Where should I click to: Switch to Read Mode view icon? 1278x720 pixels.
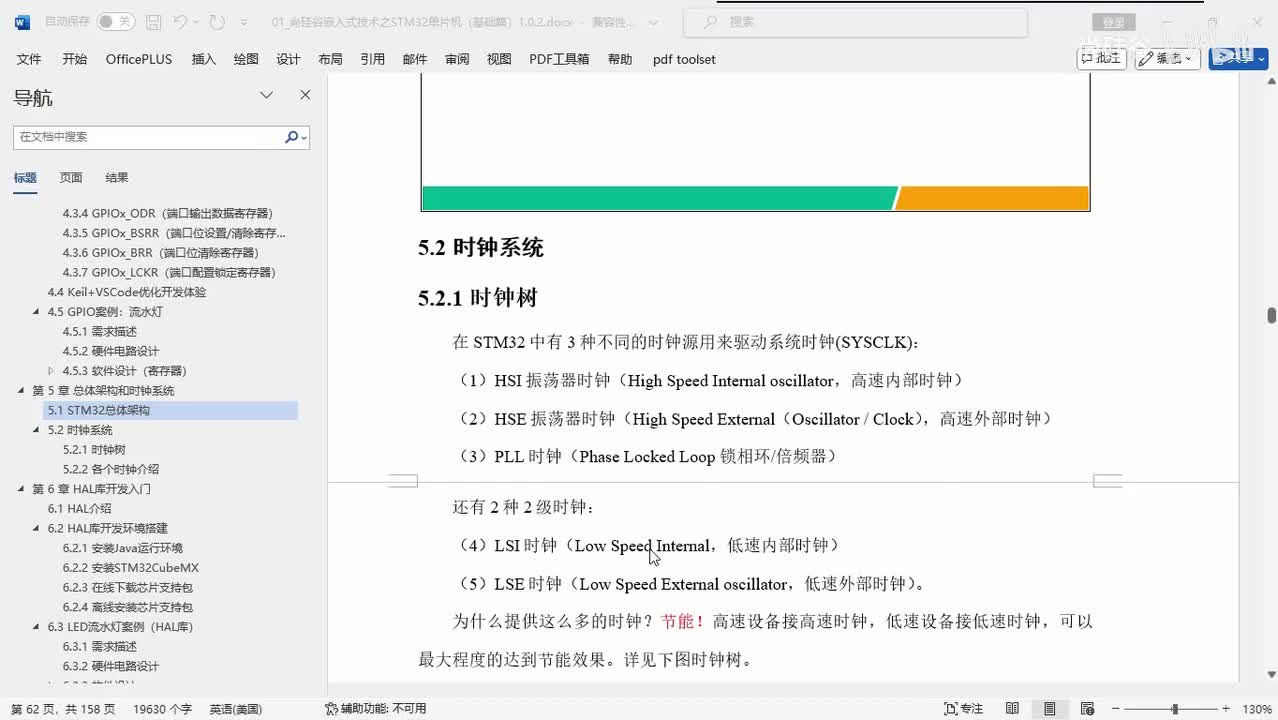[1012, 709]
